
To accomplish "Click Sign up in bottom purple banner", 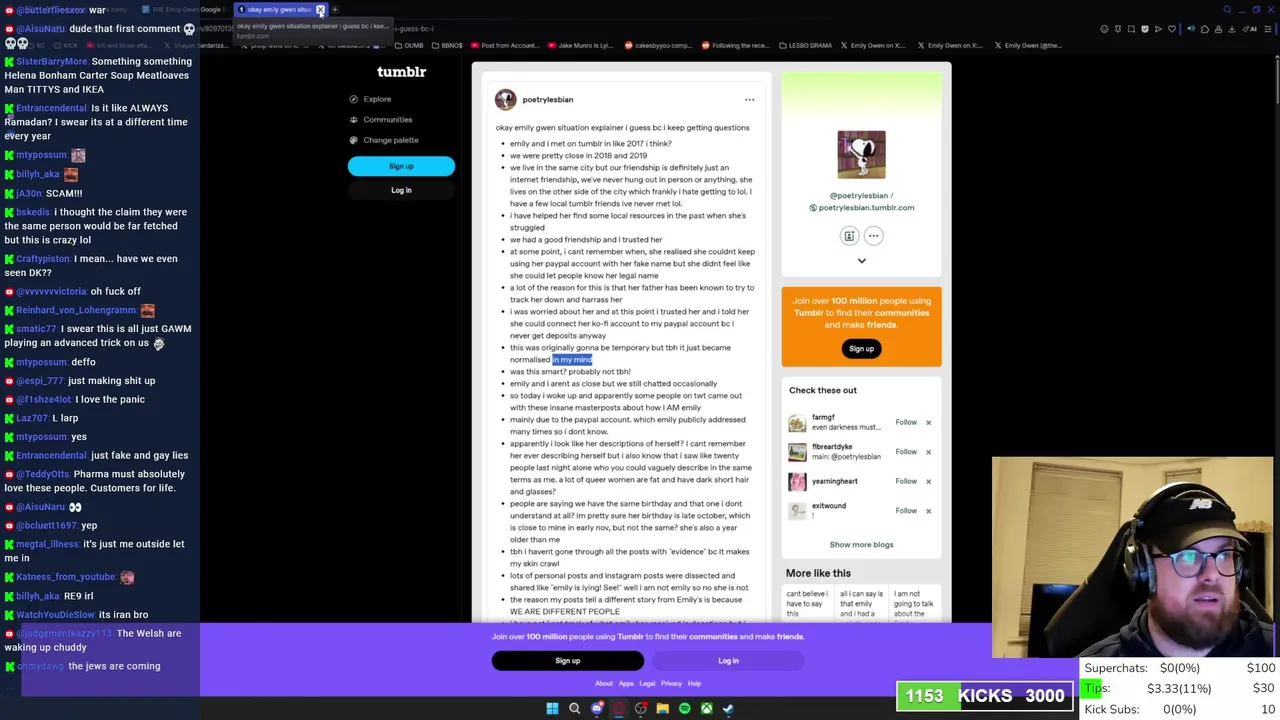I will point(567,661).
